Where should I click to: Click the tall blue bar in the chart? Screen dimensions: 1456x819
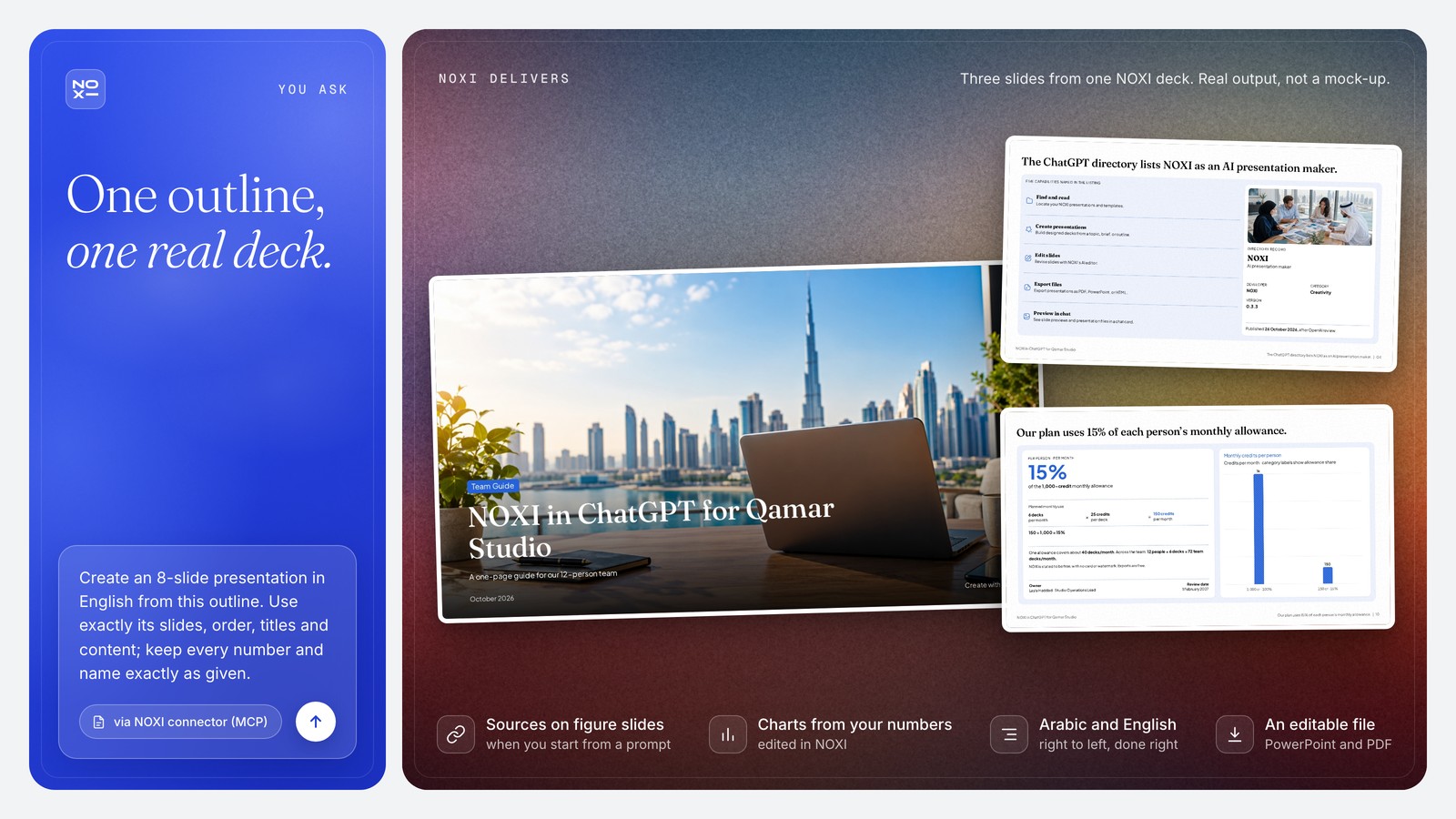1259,529
